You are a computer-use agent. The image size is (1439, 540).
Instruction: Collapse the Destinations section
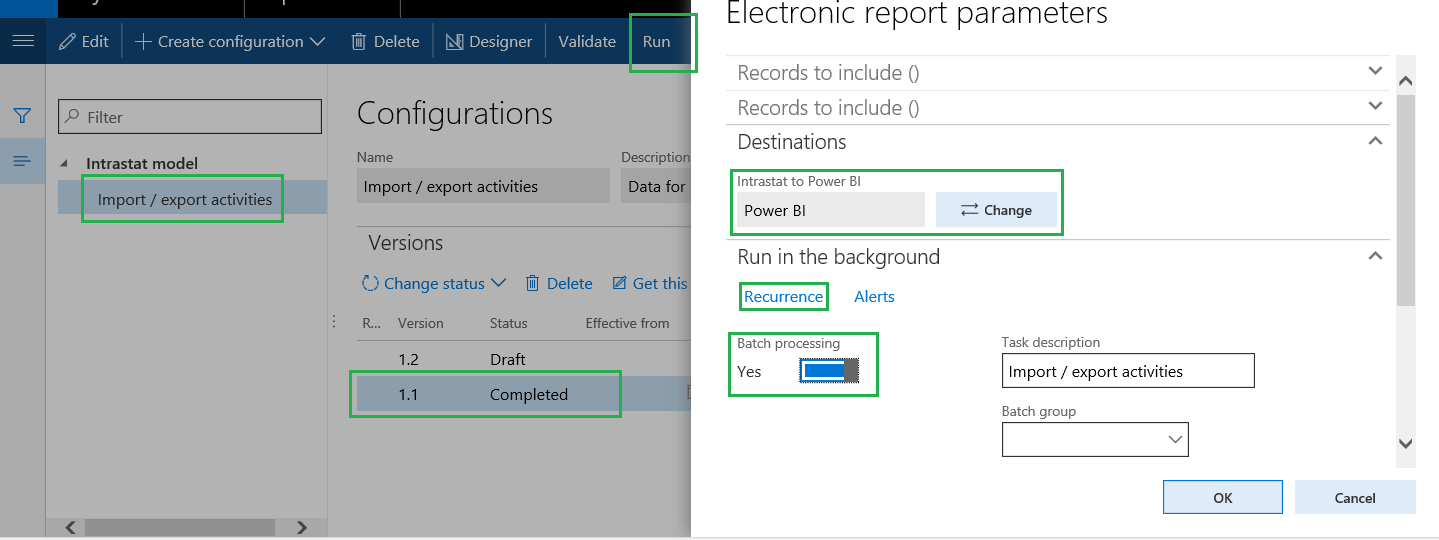(1376, 141)
